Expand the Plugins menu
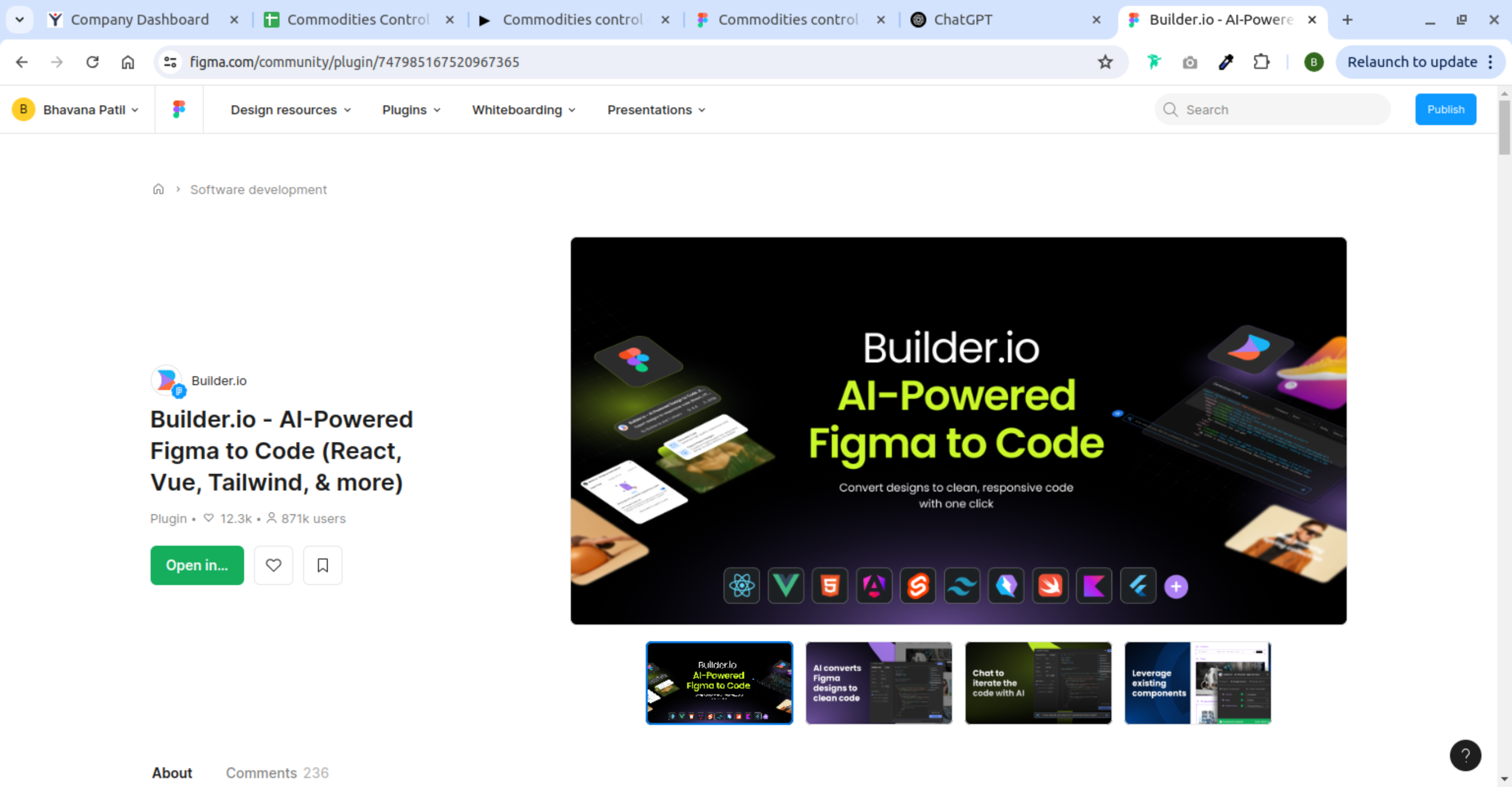 tap(411, 110)
